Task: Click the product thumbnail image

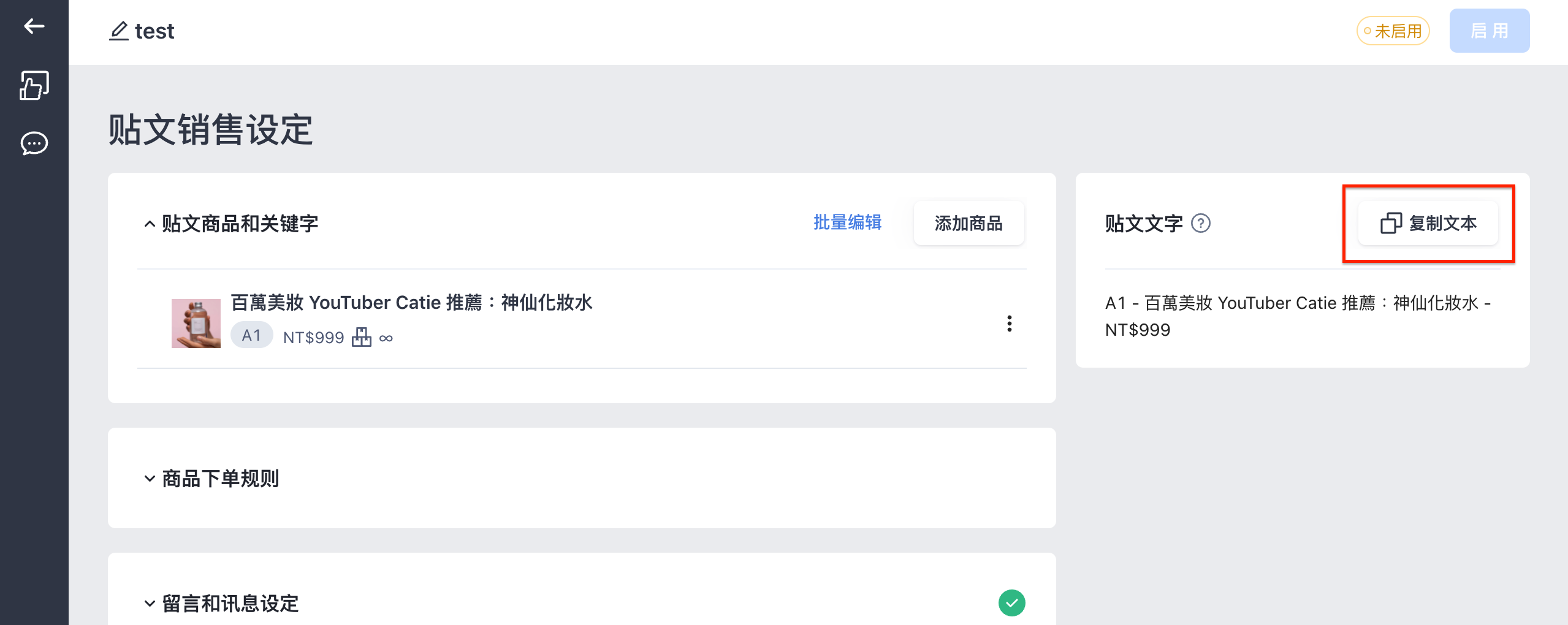Action: point(196,324)
